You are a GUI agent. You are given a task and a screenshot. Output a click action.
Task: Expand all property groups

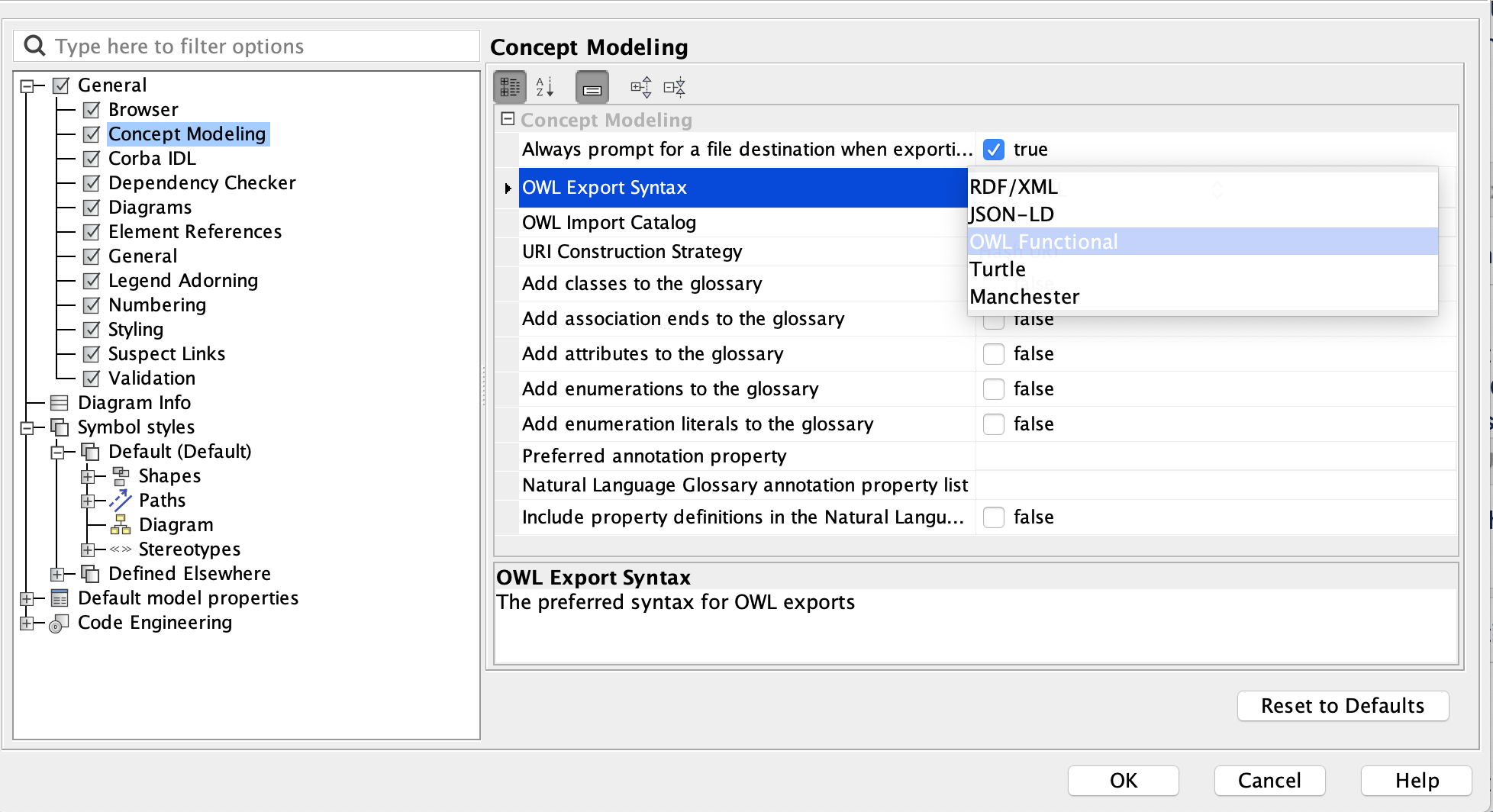click(640, 87)
